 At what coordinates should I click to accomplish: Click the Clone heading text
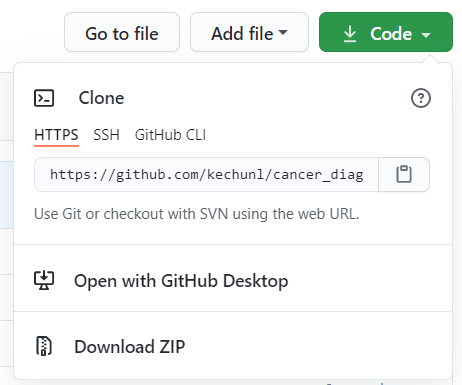(x=101, y=98)
